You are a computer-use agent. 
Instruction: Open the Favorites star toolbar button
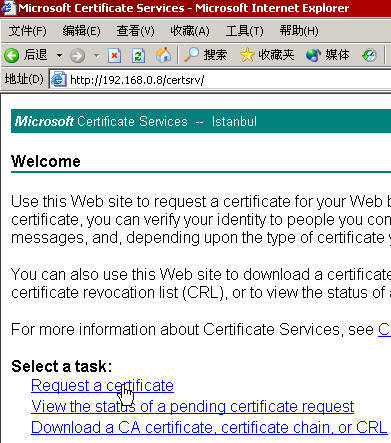click(267, 55)
